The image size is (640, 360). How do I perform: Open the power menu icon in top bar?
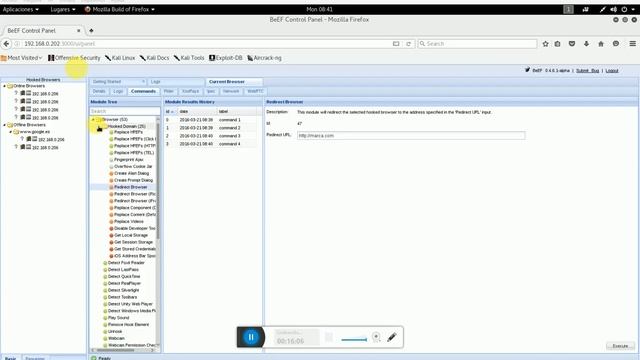(624, 9)
